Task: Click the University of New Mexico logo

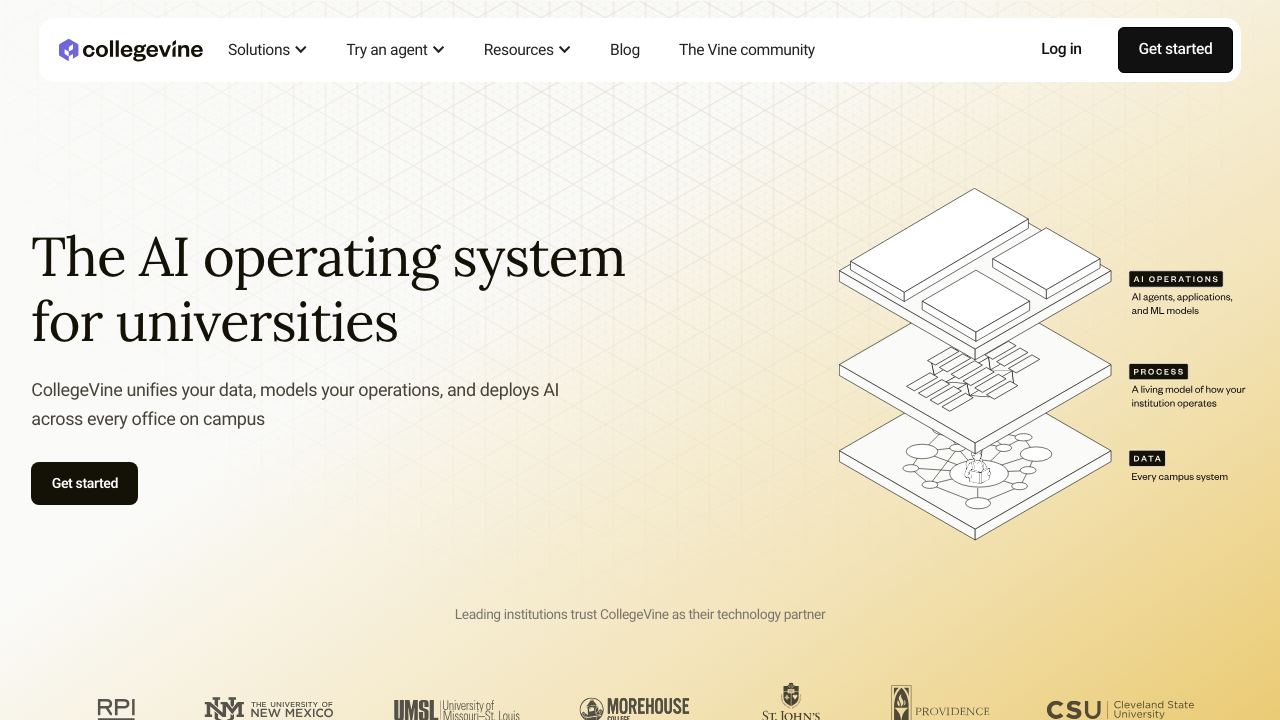Action: pyautogui.click(x=269, y=709)
